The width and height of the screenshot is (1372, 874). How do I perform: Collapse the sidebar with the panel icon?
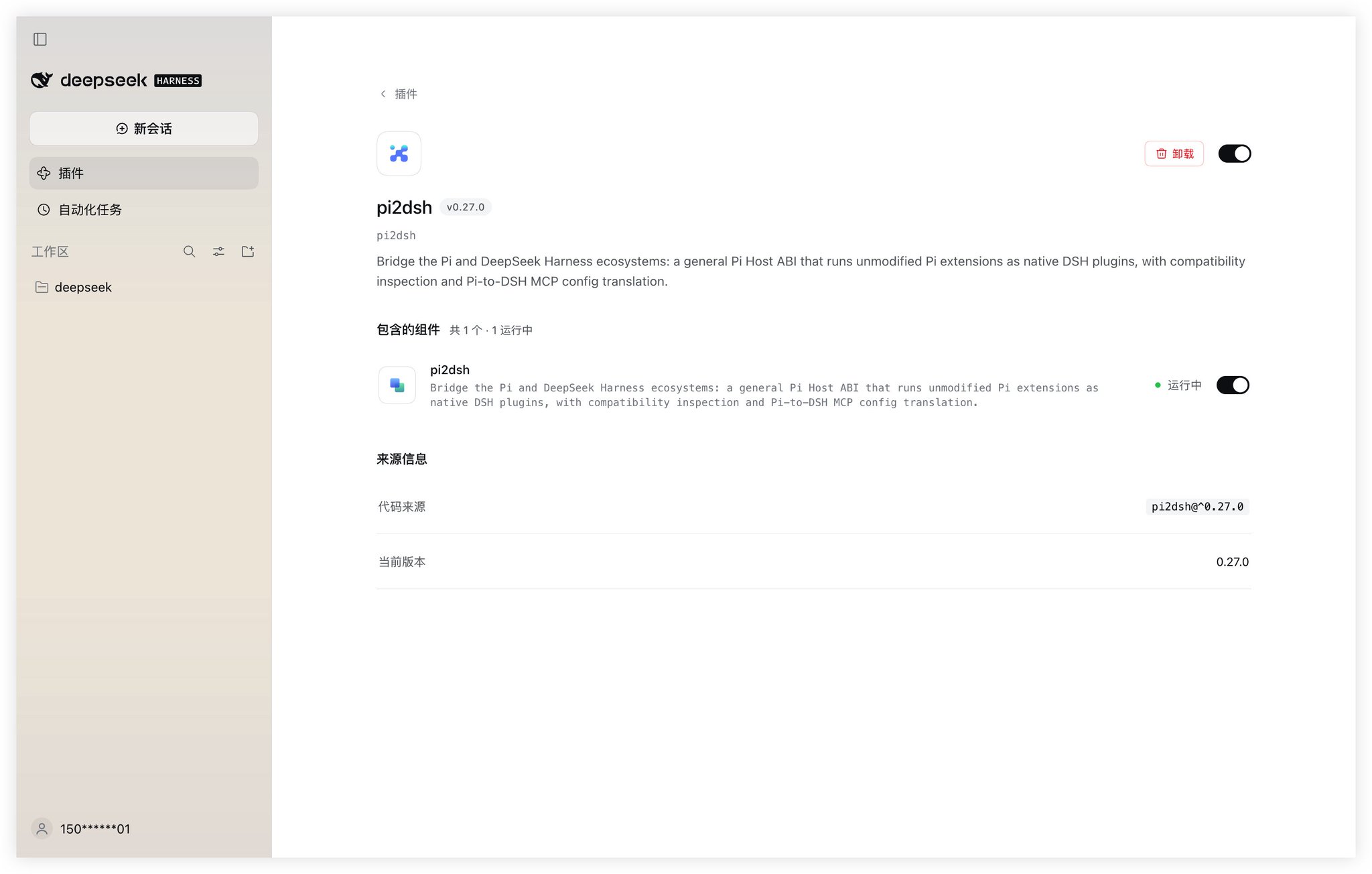click(40, 40)
